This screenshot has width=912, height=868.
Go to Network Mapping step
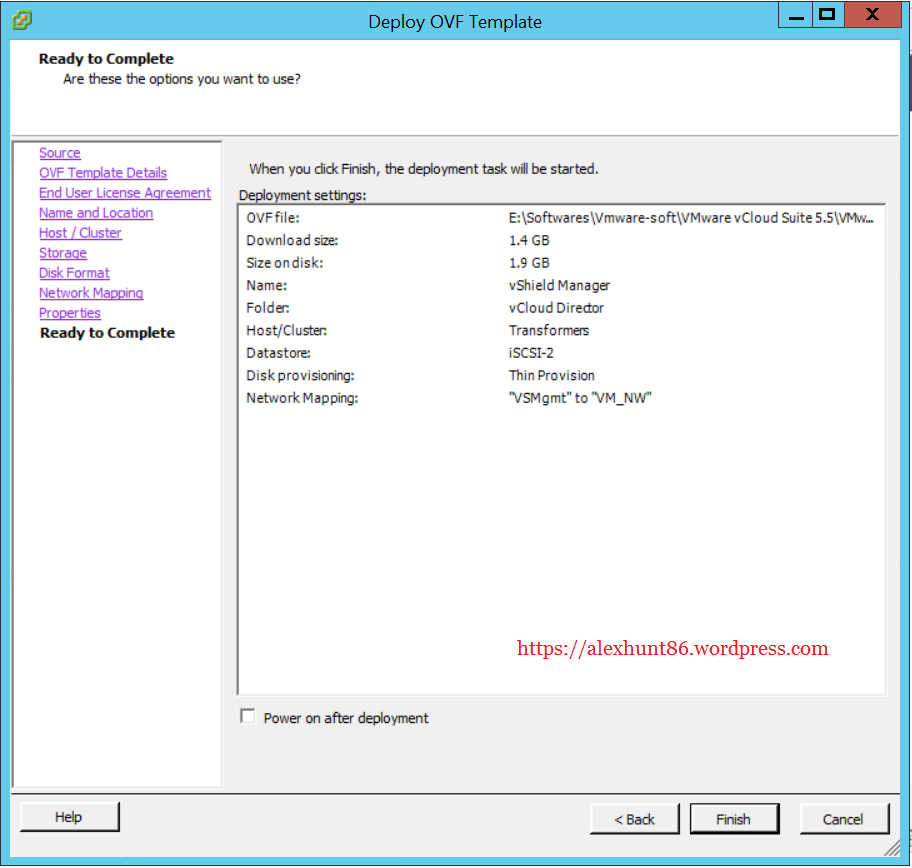(x=91, y=293)
